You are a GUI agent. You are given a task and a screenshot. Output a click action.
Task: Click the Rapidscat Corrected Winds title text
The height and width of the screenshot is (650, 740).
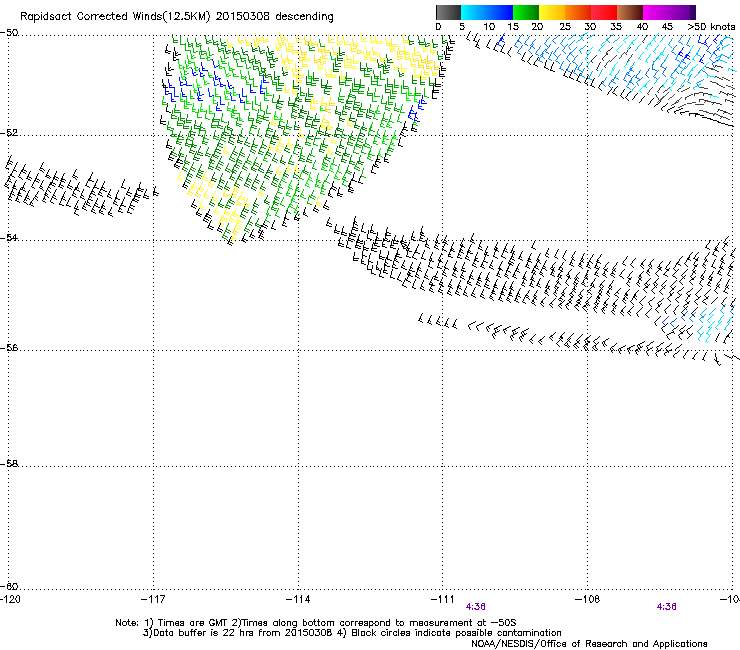[177, 17]
